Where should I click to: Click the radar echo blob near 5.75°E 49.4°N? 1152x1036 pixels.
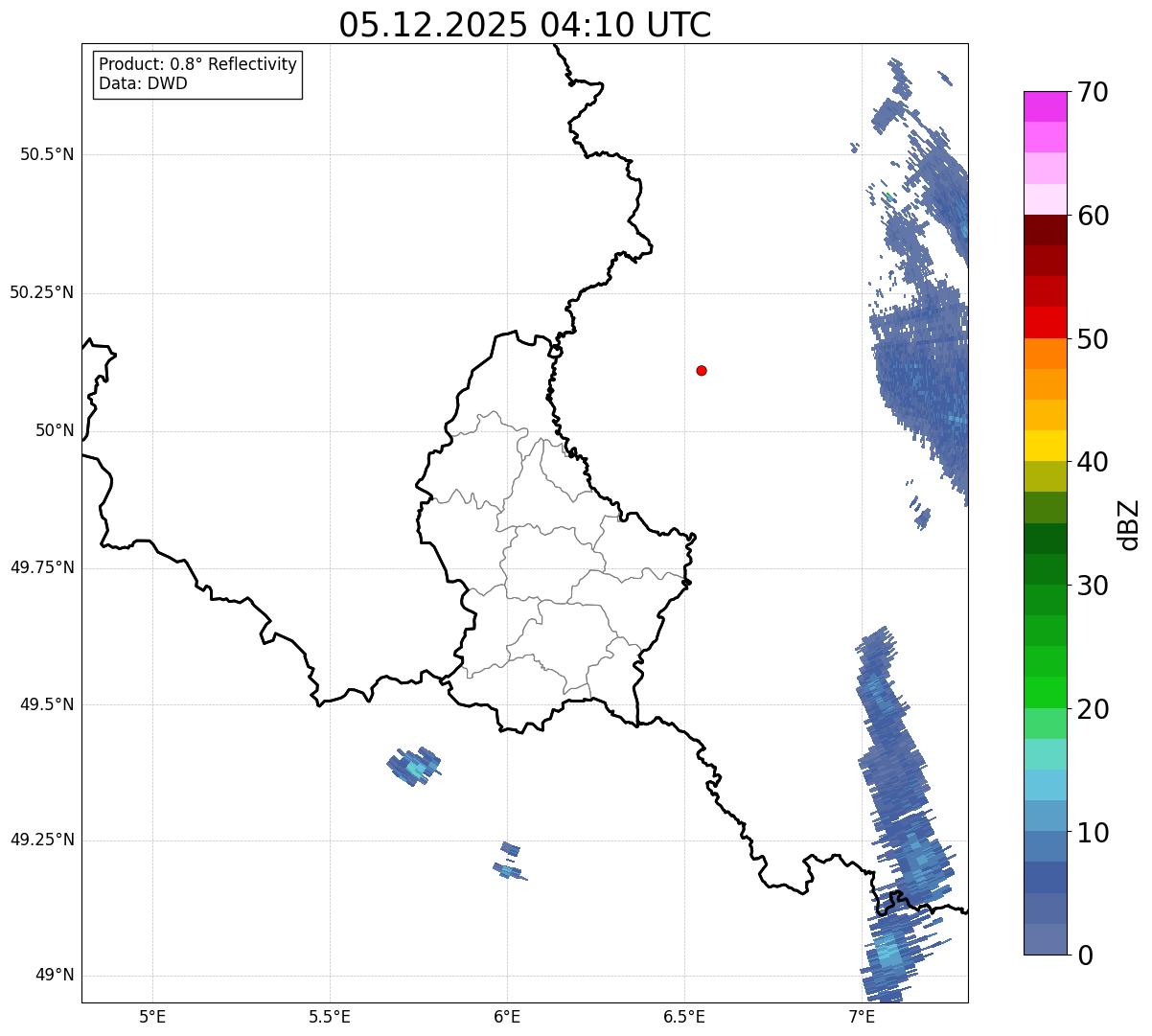414,767
